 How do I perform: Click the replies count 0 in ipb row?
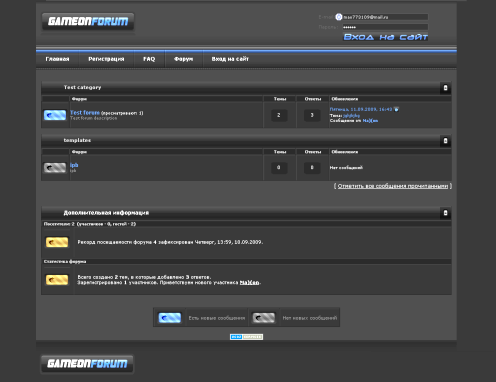[312, 168]
